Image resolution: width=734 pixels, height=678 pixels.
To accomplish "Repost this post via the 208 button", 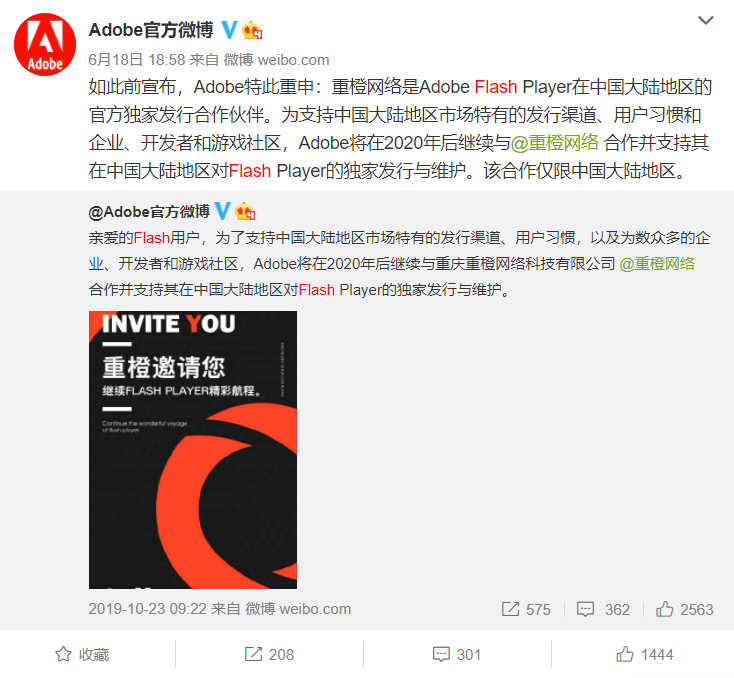I will 269,654.
